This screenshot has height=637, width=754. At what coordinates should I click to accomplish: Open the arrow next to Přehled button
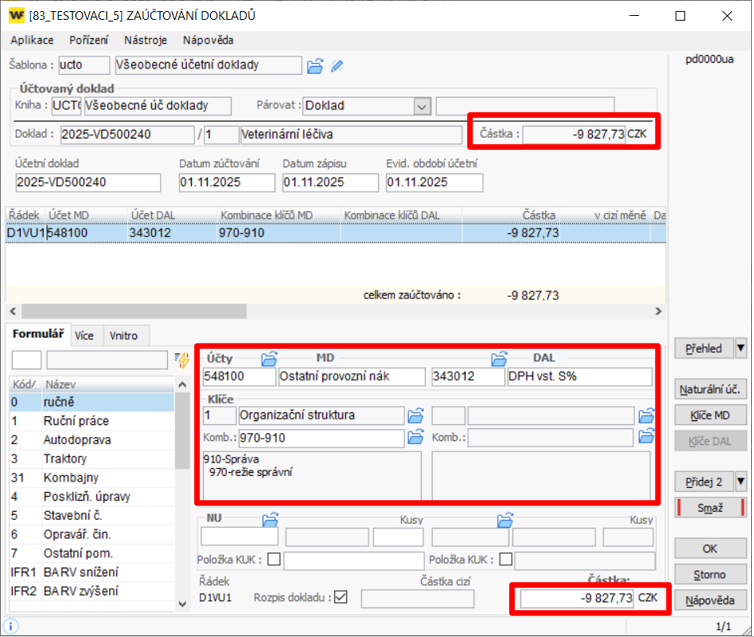[741, 349]
